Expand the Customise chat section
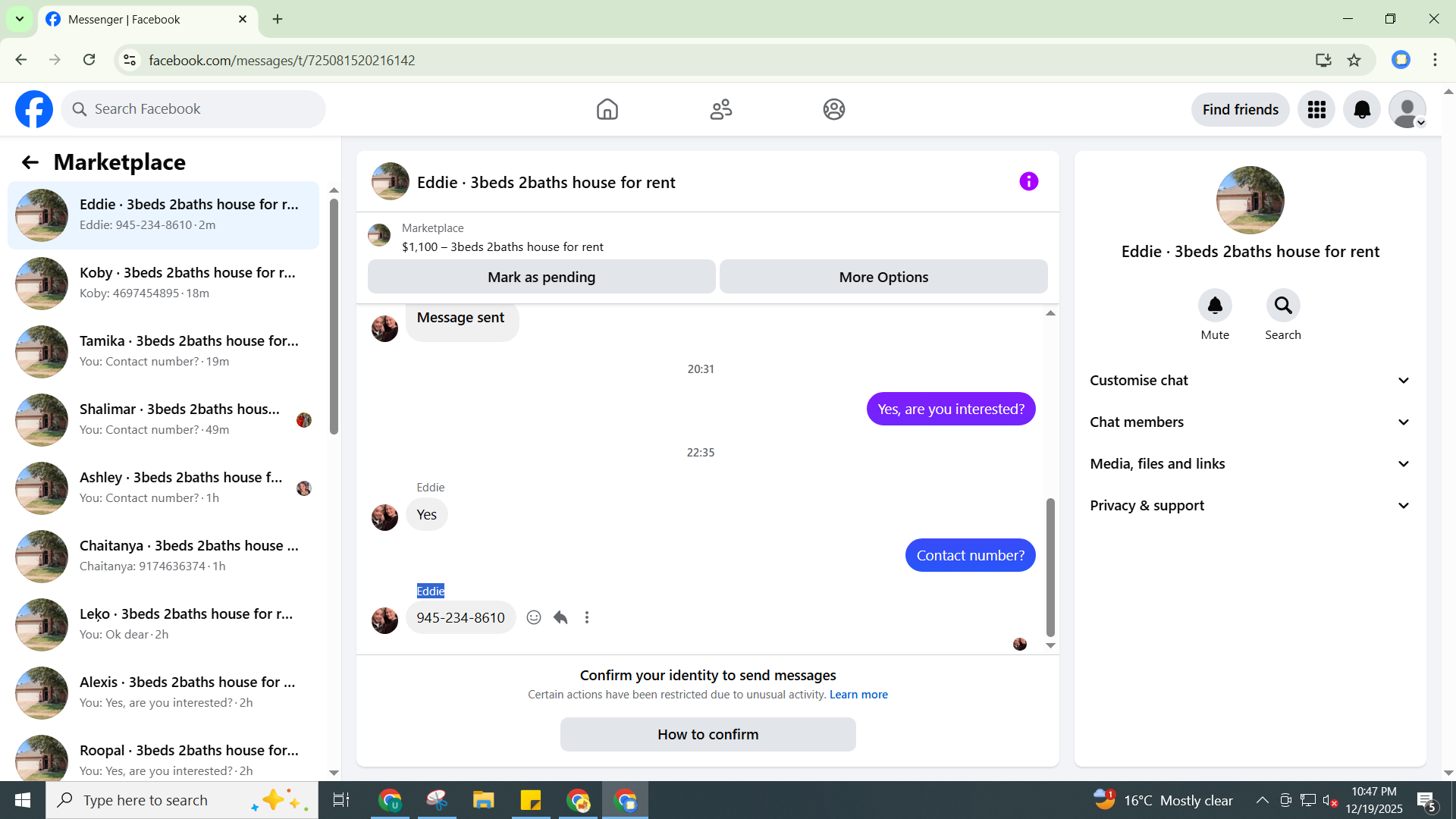Image resolution: width=1456 pixels, height=819 pixels. coord(1250,381)
